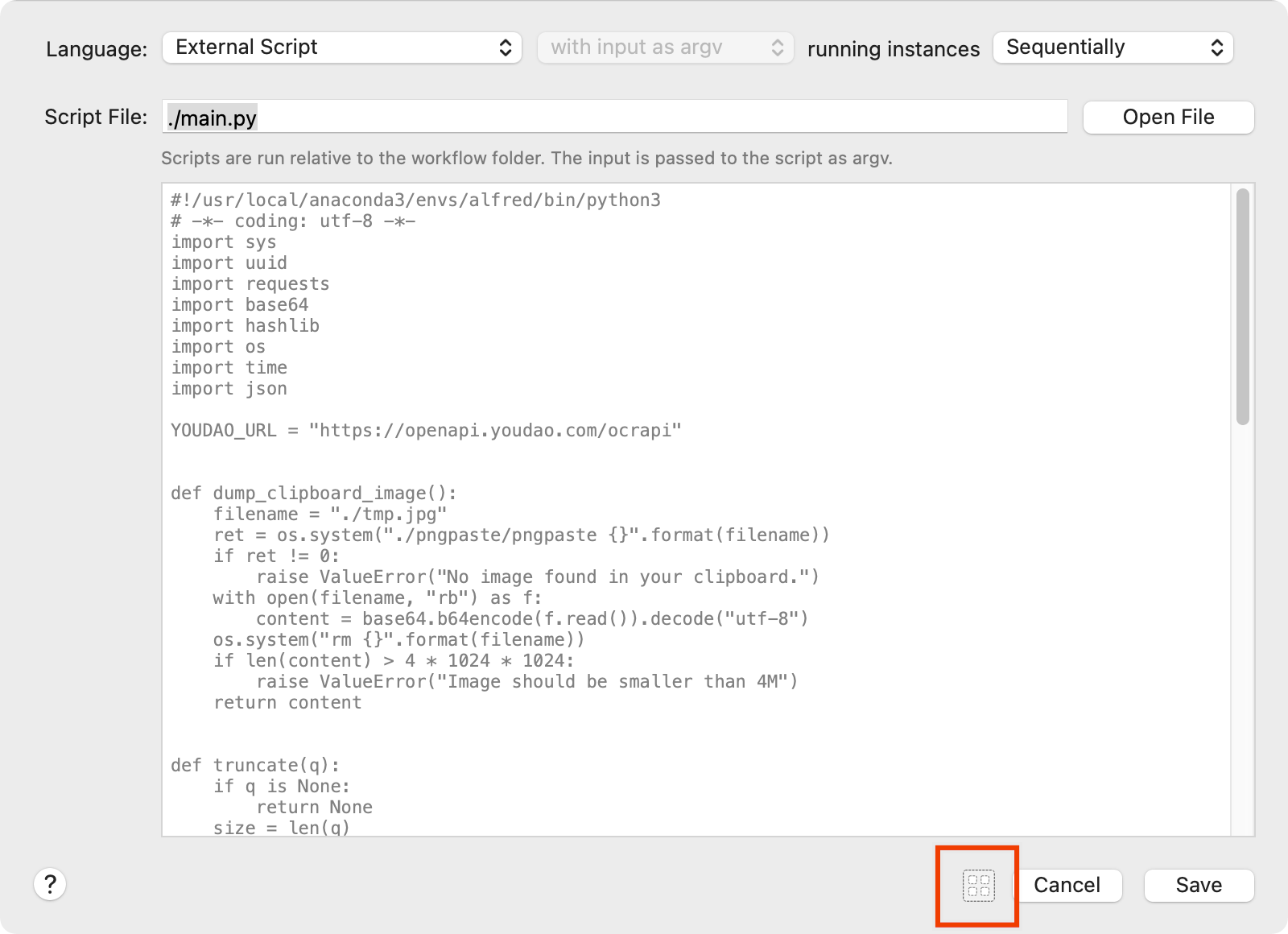Open the "with input as argv" dropdown
The image size is (1288, 934).
tap(660, 47)
